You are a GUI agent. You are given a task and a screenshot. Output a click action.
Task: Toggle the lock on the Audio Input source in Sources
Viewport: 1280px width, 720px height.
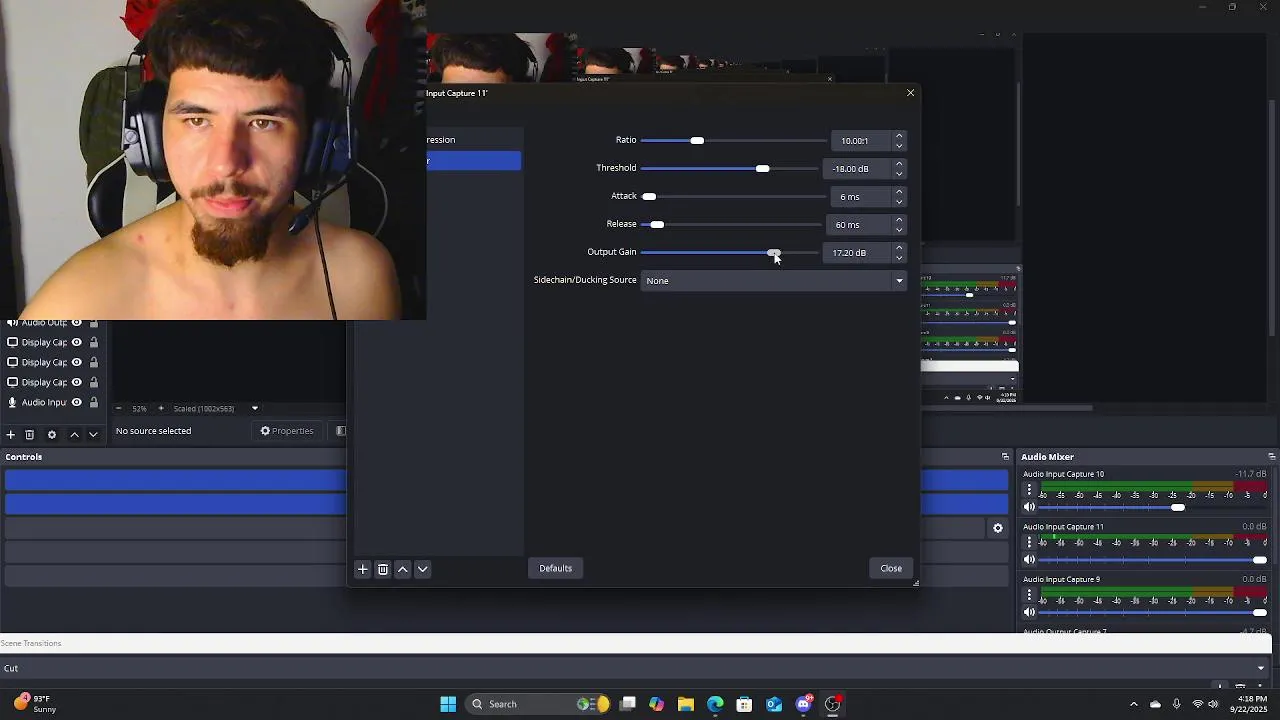pyautogui.click(x=93, y=402)
